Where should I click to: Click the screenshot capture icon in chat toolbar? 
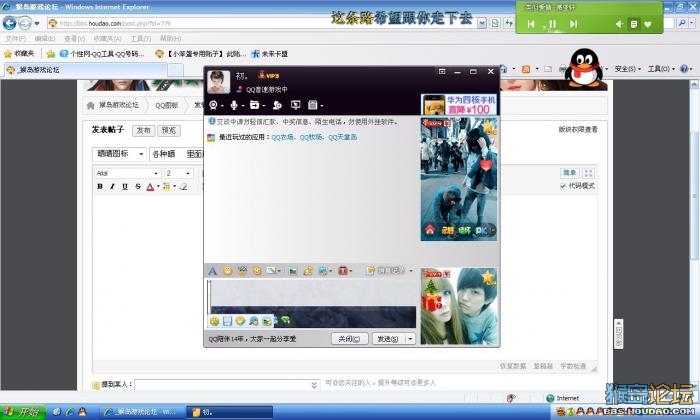pyautogui.click(x=323, y=271)
